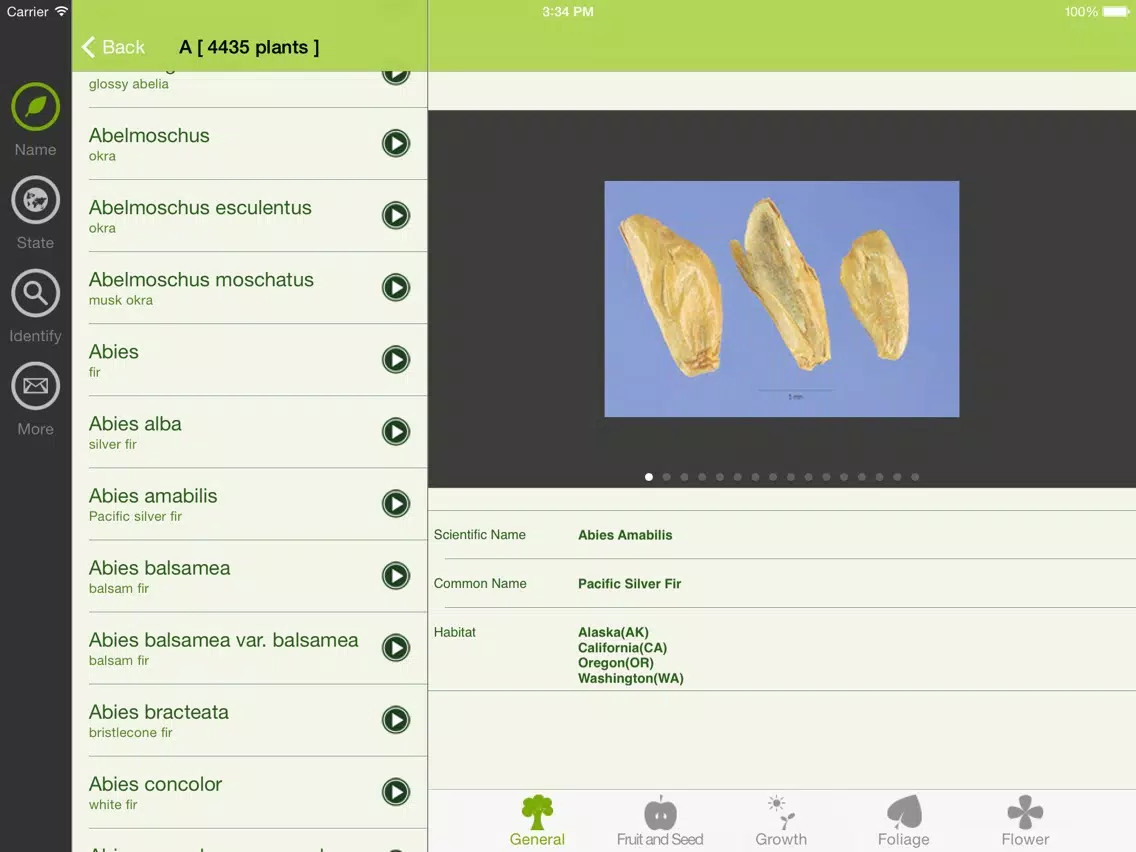
Task: Tap the battery icon in status bar
Action: (x=1116, y=12)
